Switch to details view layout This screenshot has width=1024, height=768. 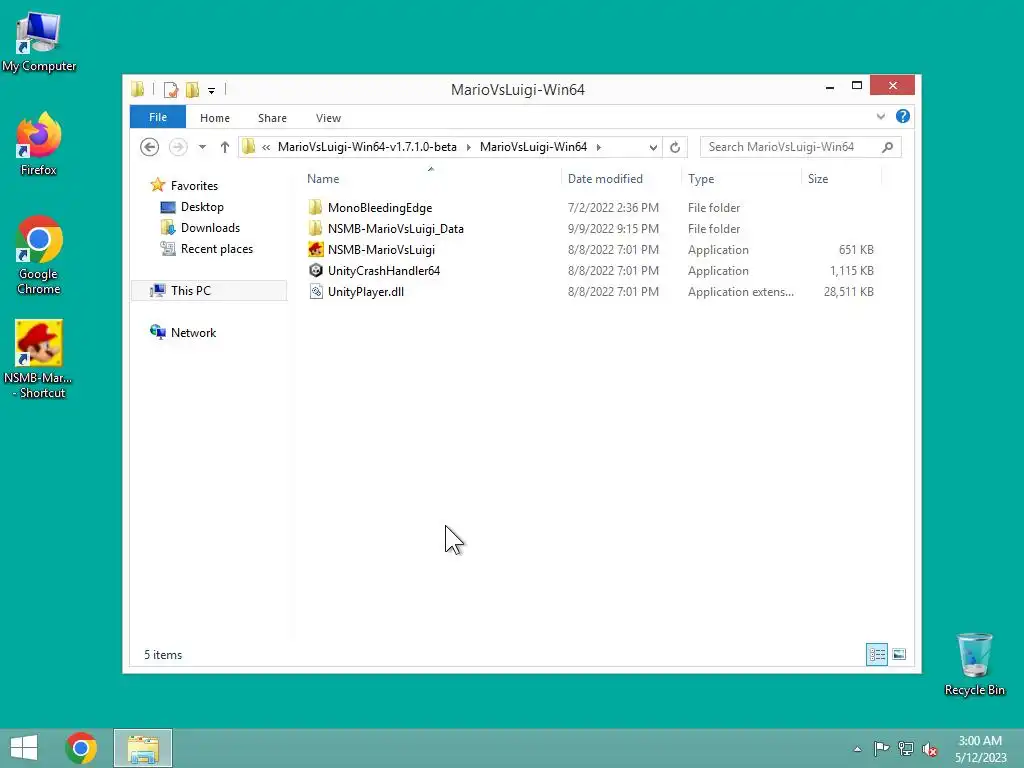(877, 654)
